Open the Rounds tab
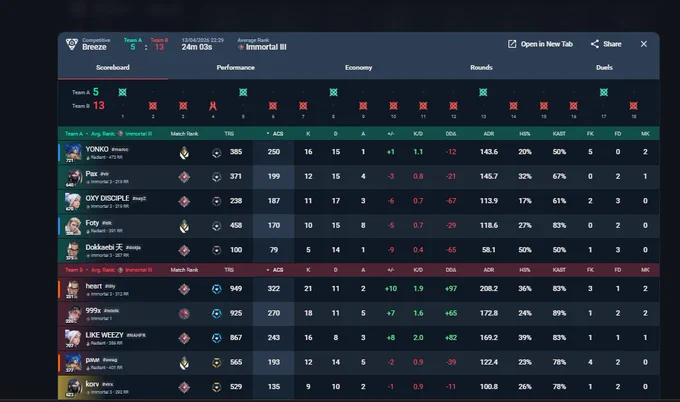680x402 pixels. coord(481,68)
